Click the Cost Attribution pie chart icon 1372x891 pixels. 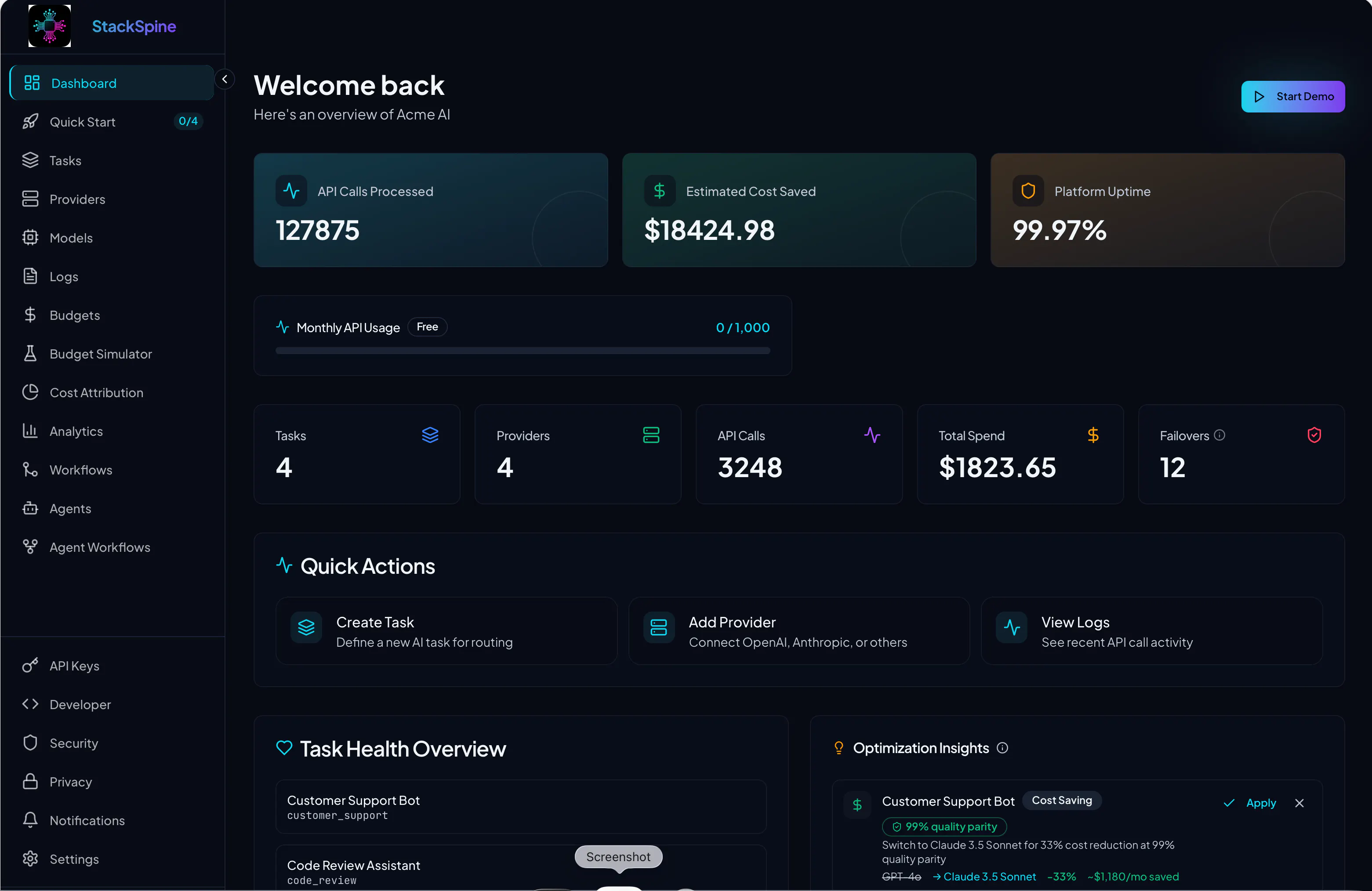click(x=30, y=392)
